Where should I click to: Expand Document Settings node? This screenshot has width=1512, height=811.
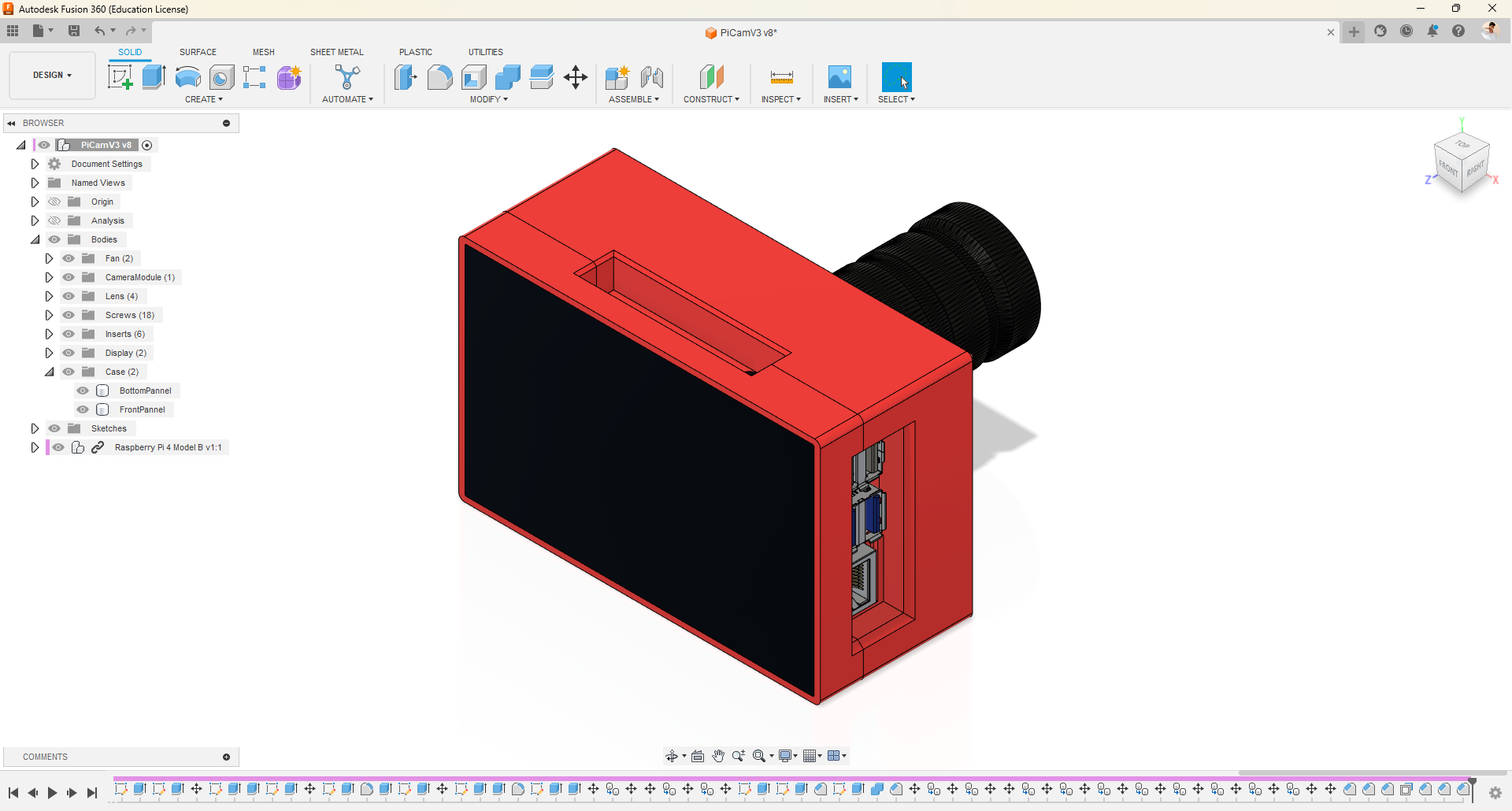click(x=35, y=164)
